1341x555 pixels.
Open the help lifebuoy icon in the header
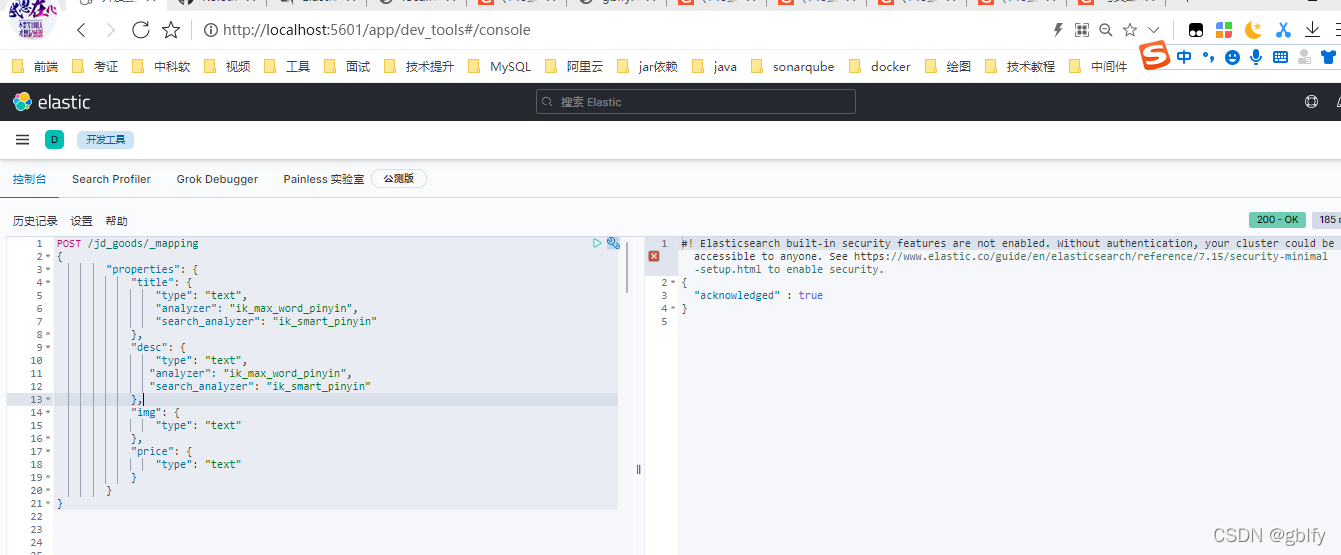pos(1312,102)
